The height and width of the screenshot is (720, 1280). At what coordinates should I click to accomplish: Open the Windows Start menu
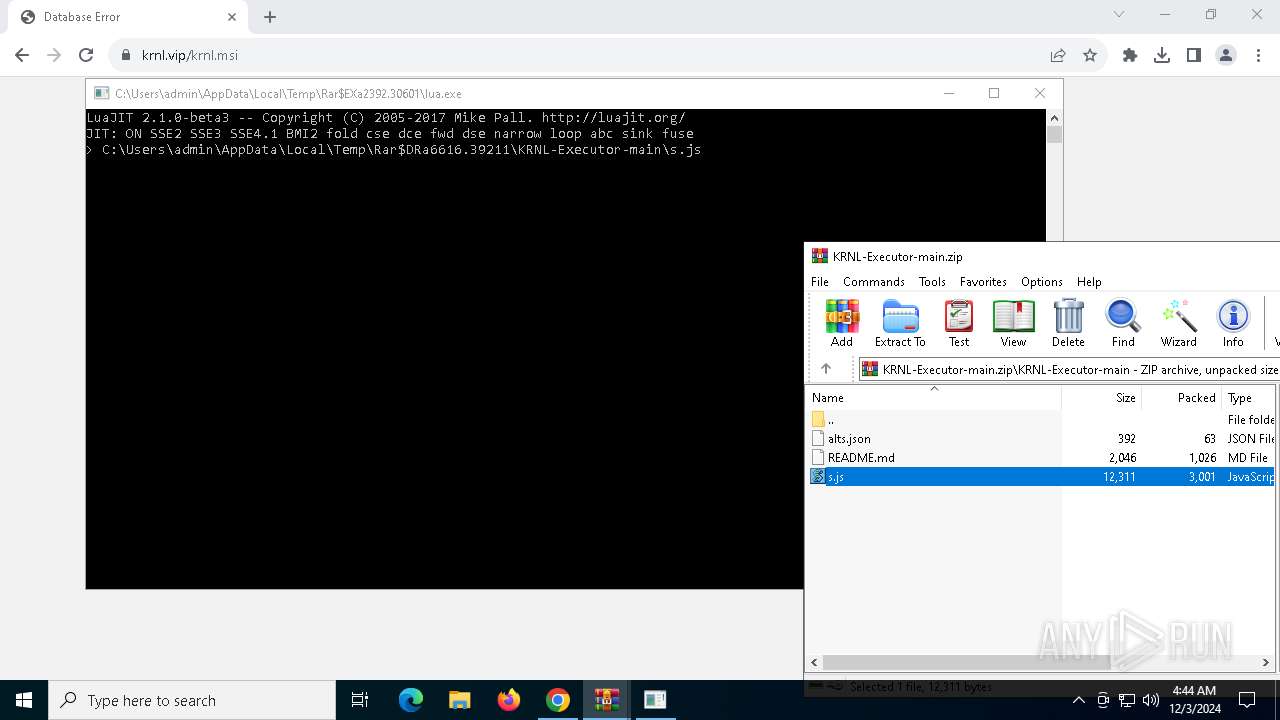click(x=24, y=700)
